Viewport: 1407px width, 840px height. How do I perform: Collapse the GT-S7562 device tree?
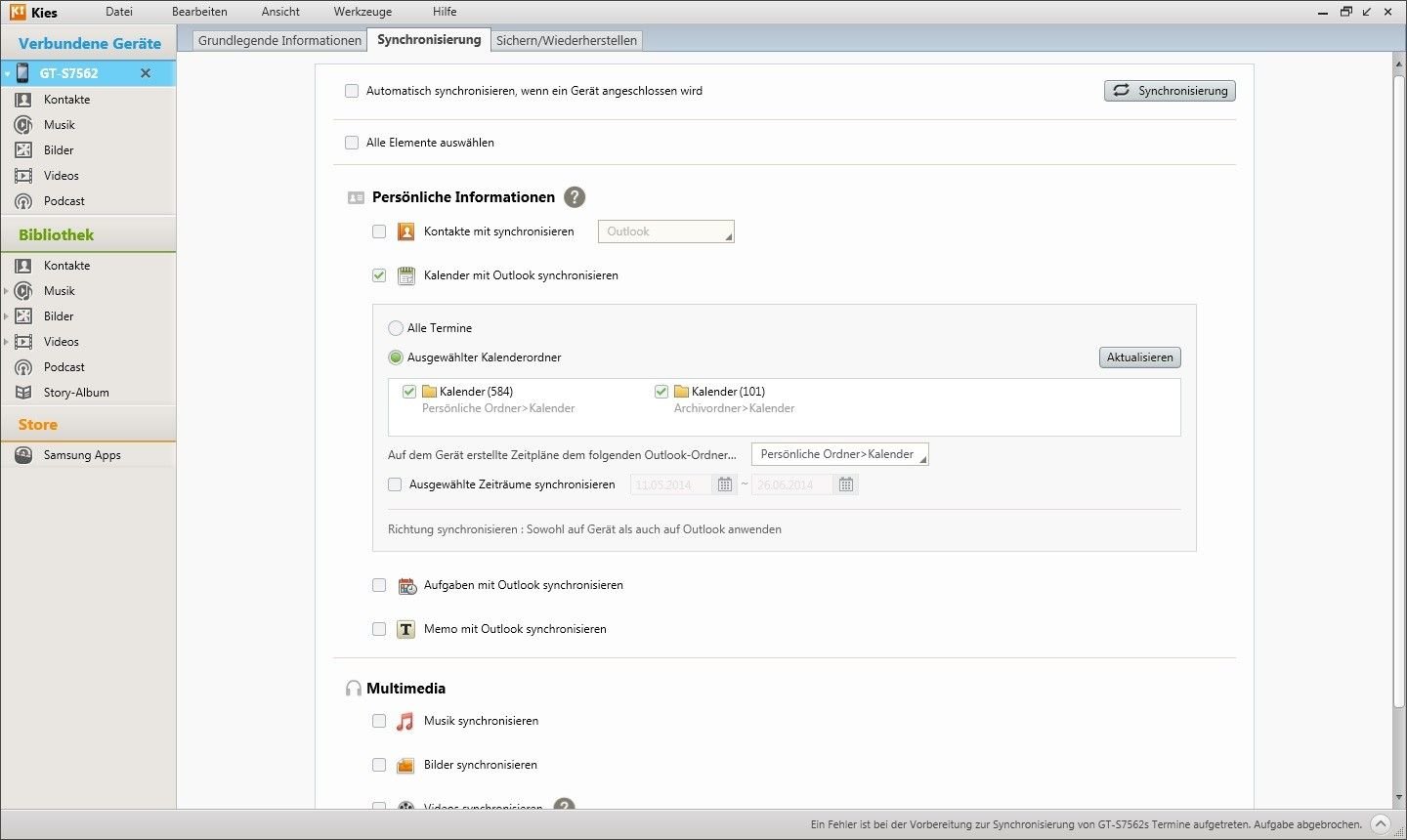[x=7, y=74]
